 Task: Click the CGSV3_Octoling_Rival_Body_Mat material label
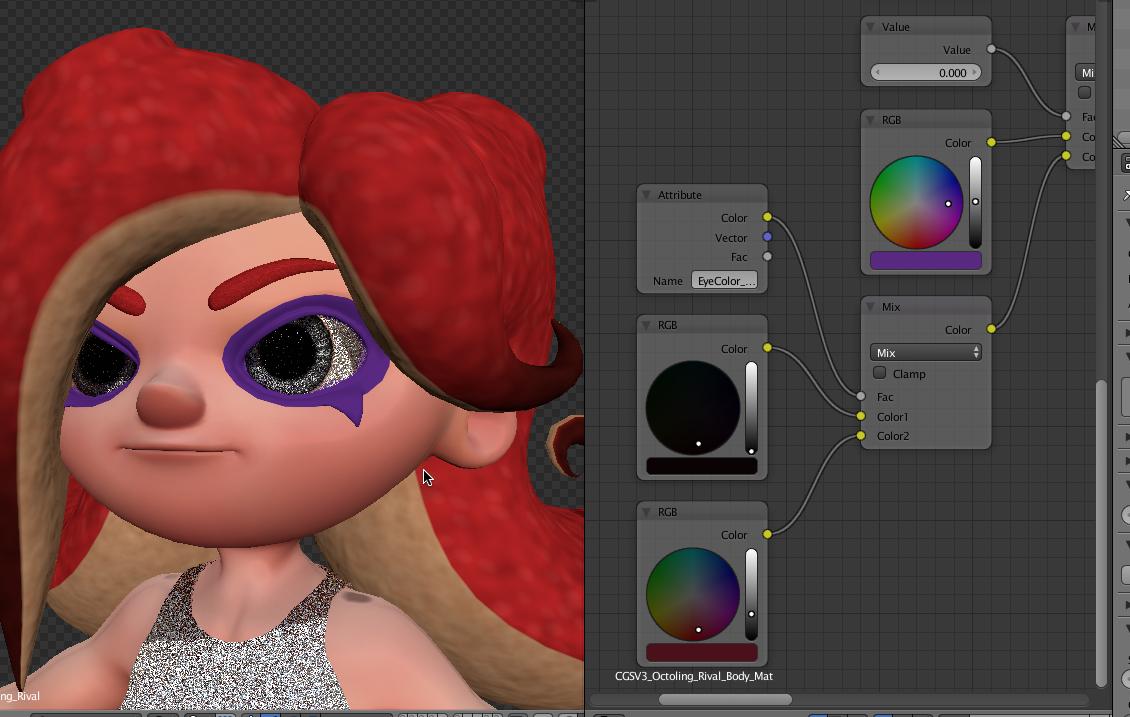click(x=694, y=676)
